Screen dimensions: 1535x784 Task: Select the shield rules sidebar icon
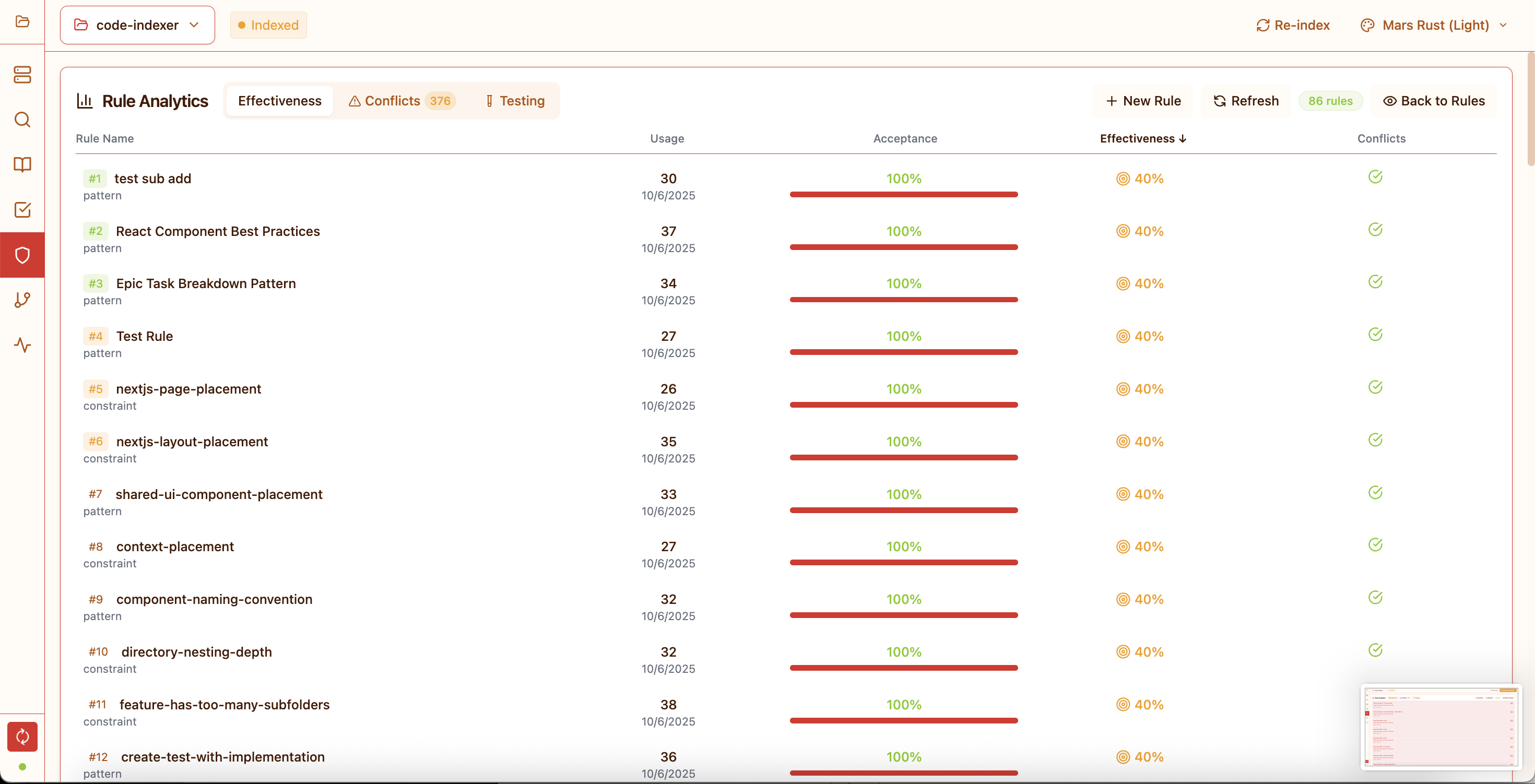[22, 255]
